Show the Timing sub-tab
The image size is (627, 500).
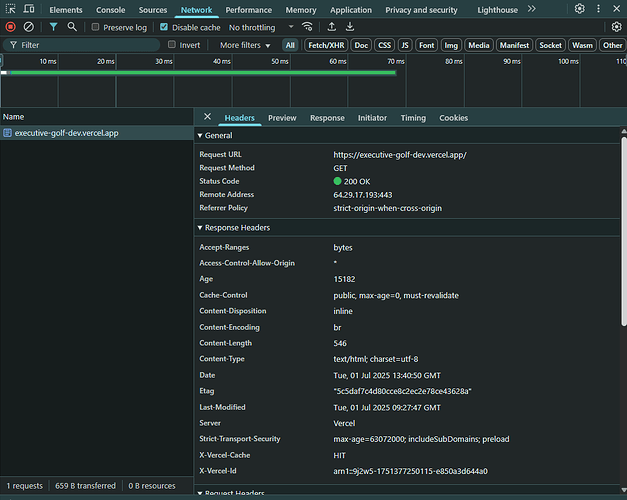click(413, 118)
